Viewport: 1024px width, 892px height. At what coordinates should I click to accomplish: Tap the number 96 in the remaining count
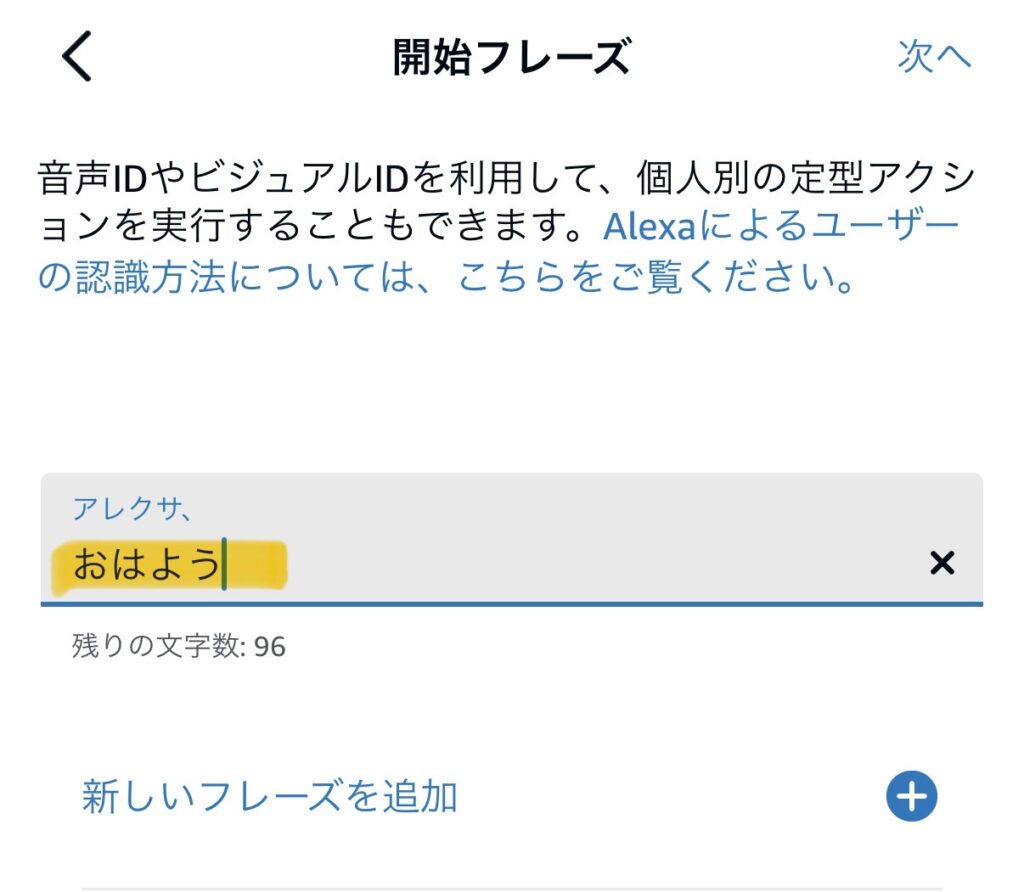click(x=269, y=647)
